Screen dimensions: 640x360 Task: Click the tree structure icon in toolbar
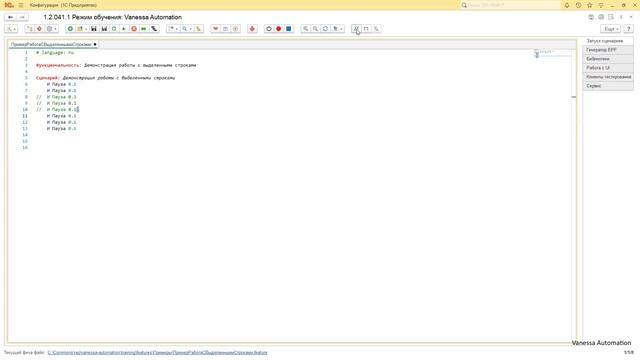click(x=29, y=29)
